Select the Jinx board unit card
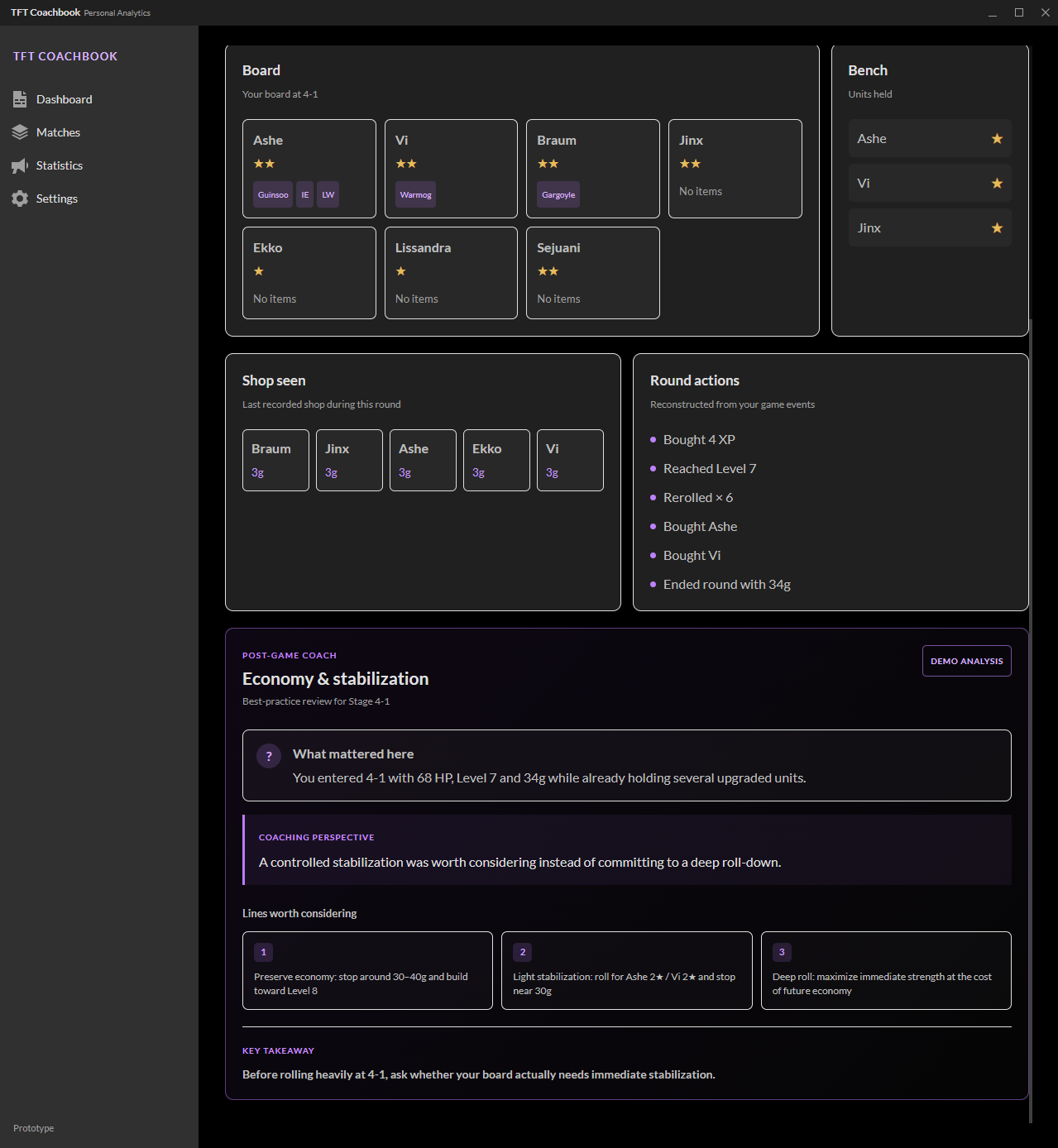 pyautogui.click(x=735, y=169)
